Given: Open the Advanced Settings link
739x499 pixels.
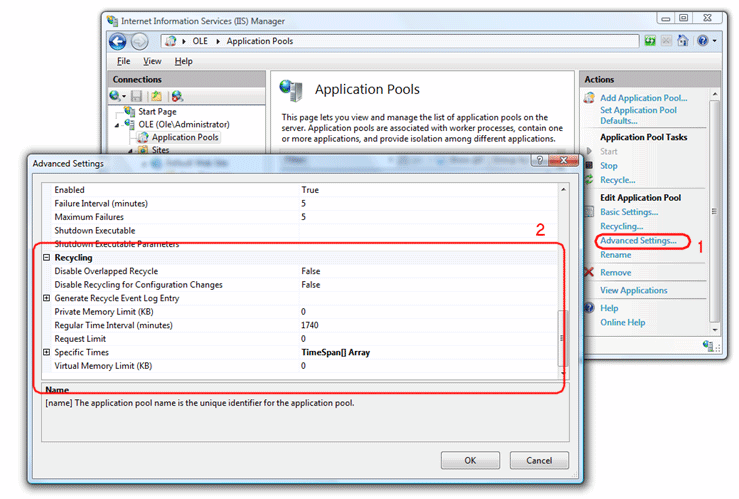Looking at the screenshot, I should [x=637, y=241].
